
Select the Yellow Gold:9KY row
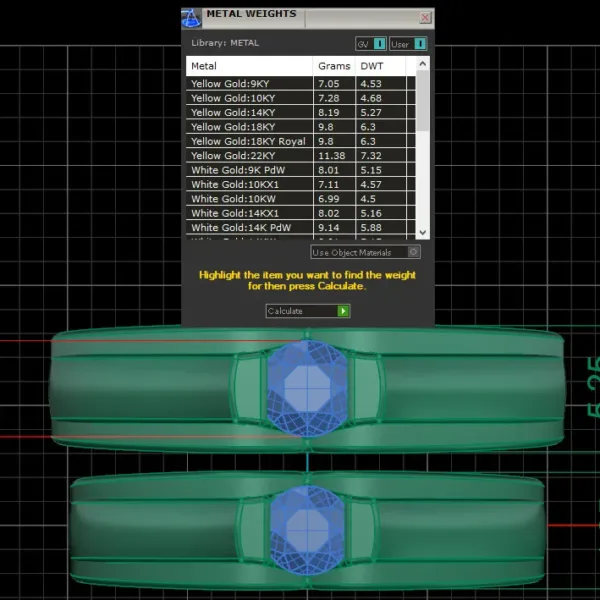coord(300,84)
